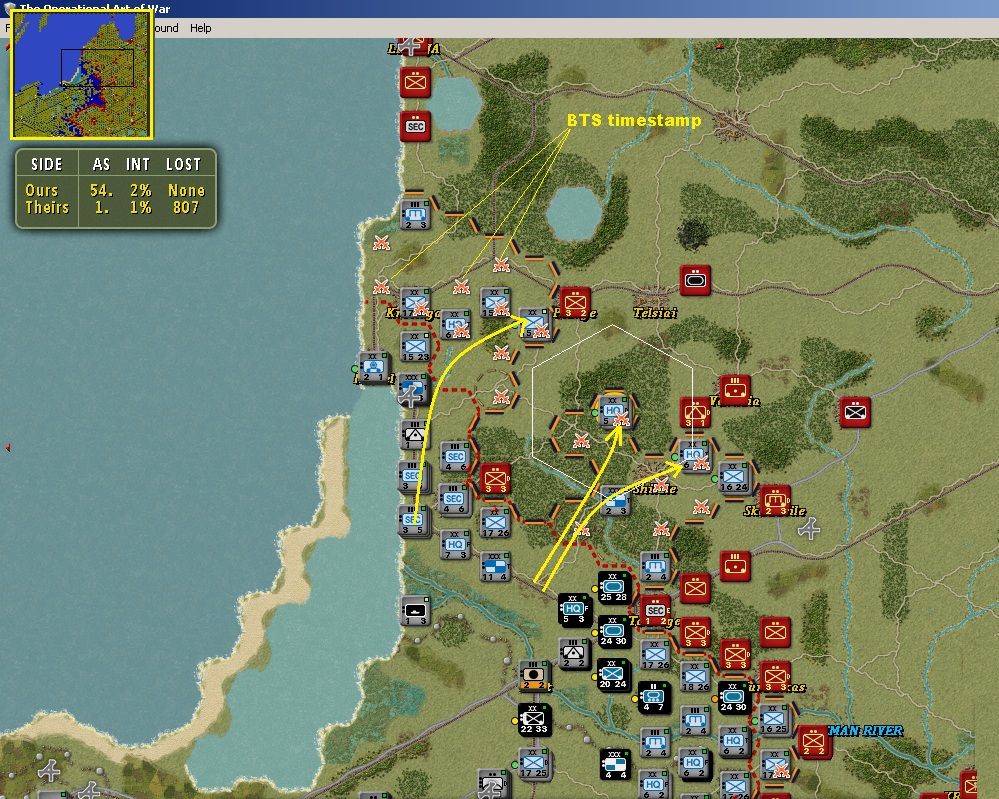
Task: Select the coastal gray unit marked 2 1
Action: point(374,367)
